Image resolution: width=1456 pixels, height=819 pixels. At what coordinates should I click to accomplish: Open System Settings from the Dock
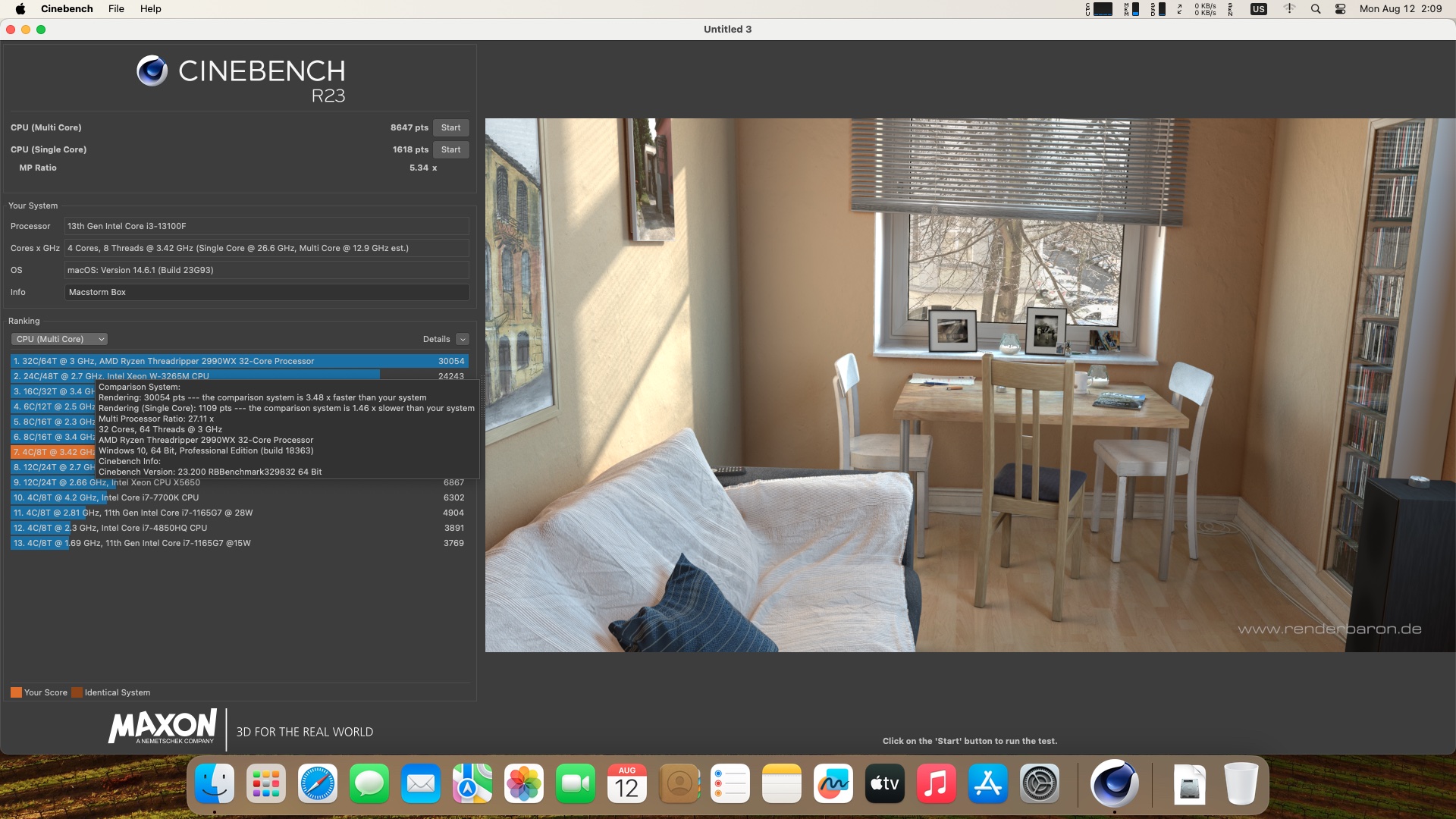point(1039,783)
